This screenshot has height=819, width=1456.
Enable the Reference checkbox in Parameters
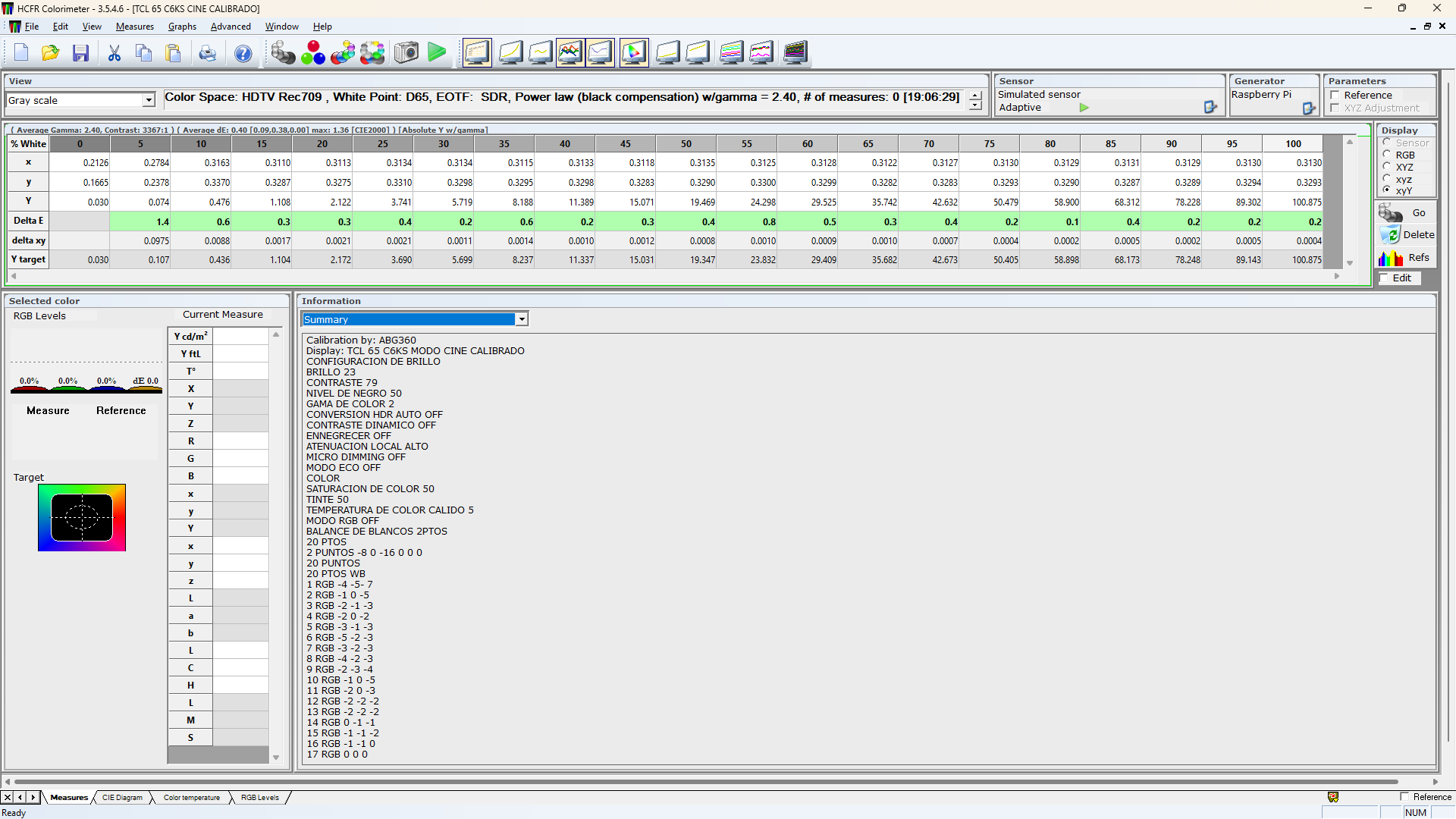[1335, 96]
